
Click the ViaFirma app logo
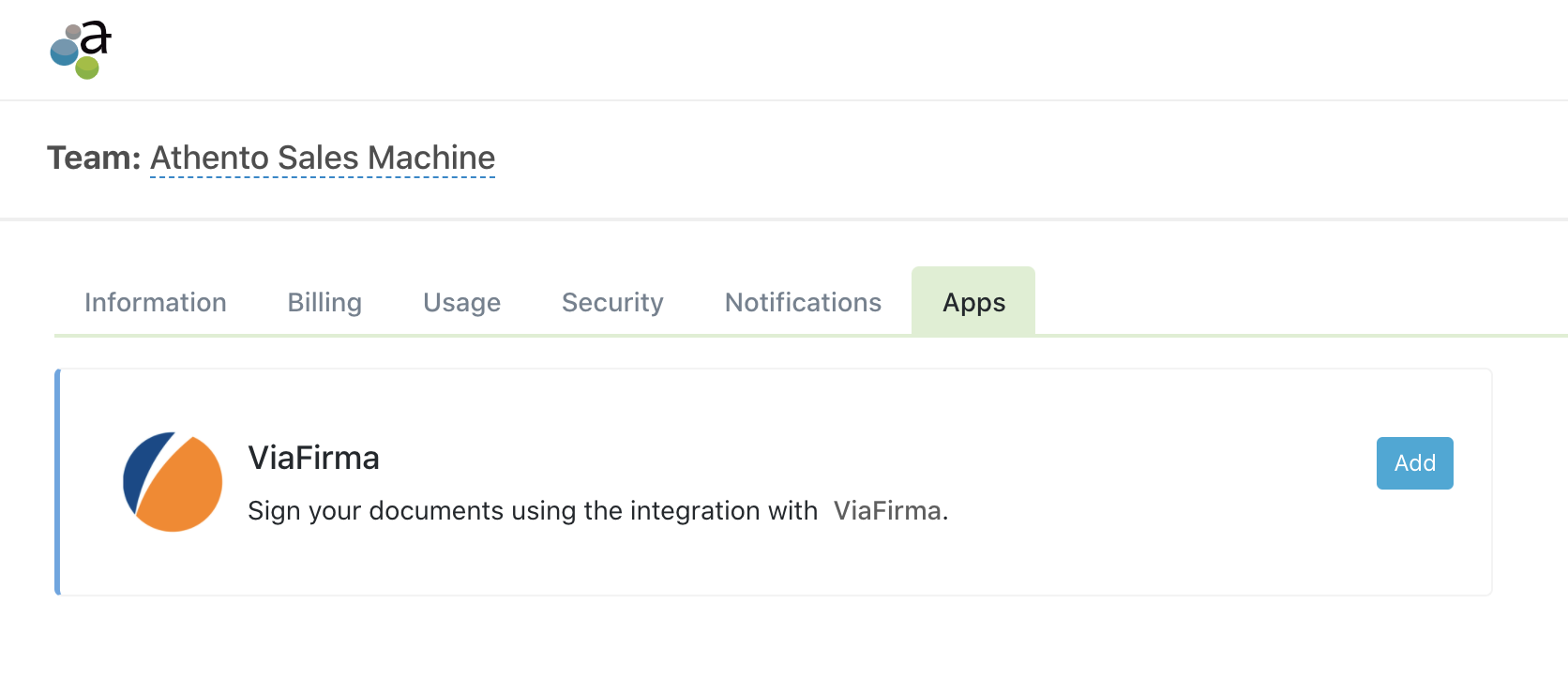tap(173, 482)
